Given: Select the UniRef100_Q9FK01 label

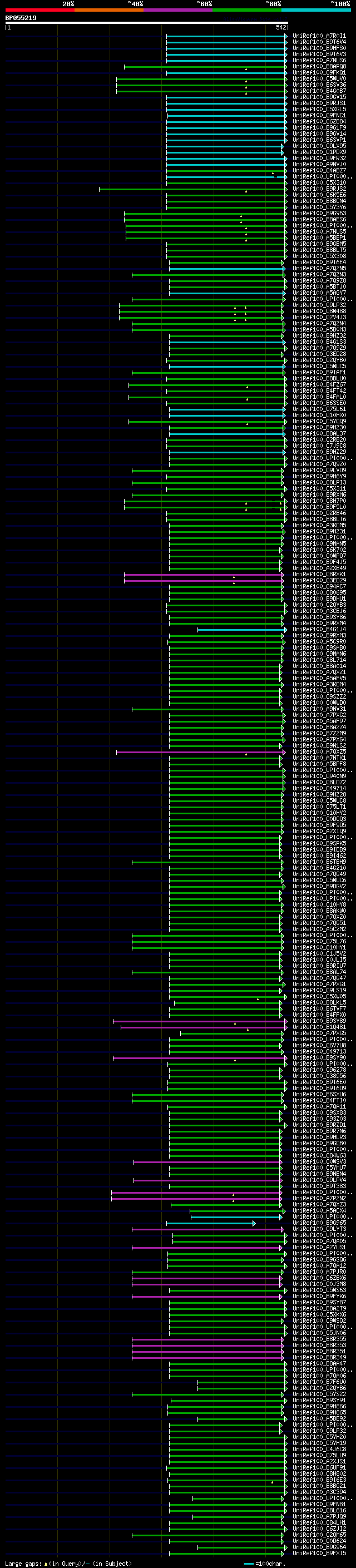Looking at the screenshot, I should pyautogui.click(x=319, y=73).
